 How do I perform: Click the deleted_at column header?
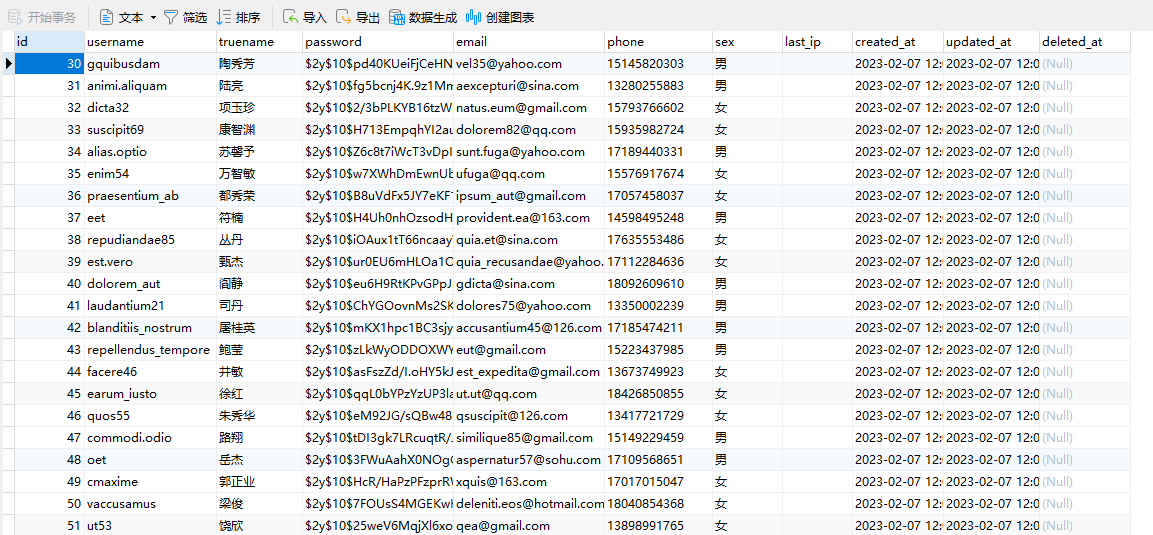[x=1085, y=42]
